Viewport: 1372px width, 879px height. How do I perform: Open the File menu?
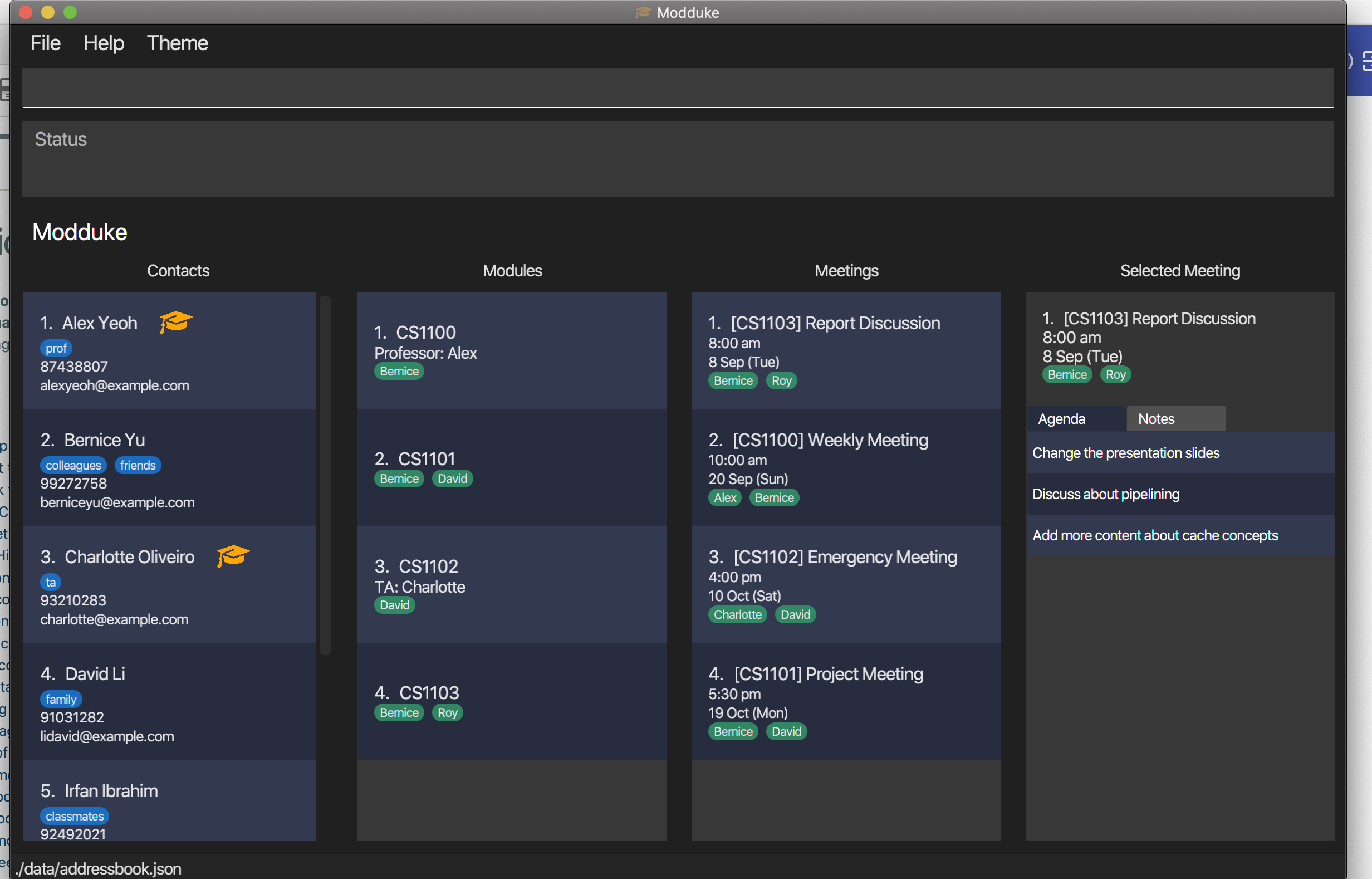click(45, 43)
